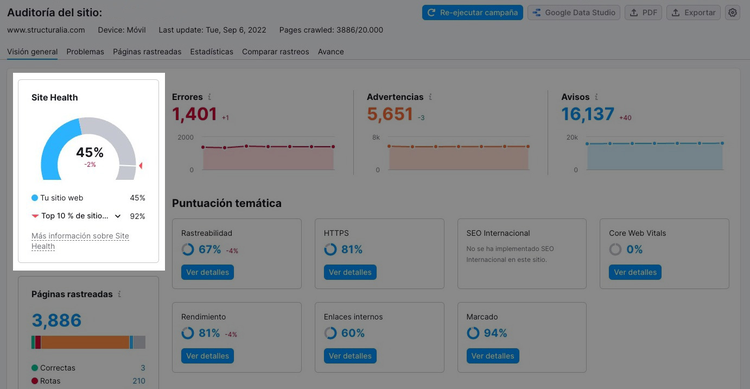Open Más información sobre Site Health link
The image size is (750, 389).
pyautogui.click(x=80, y=241)
